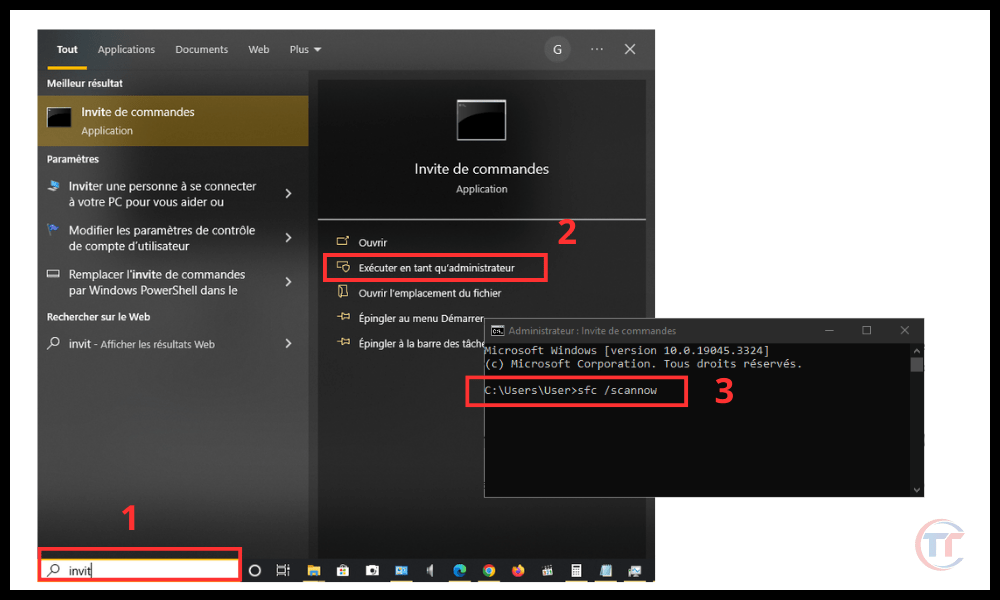The width and height of the screenshot is (1000, 600).
Task: Click the magnifier icon in the search box
Action: tap(54, 569)
